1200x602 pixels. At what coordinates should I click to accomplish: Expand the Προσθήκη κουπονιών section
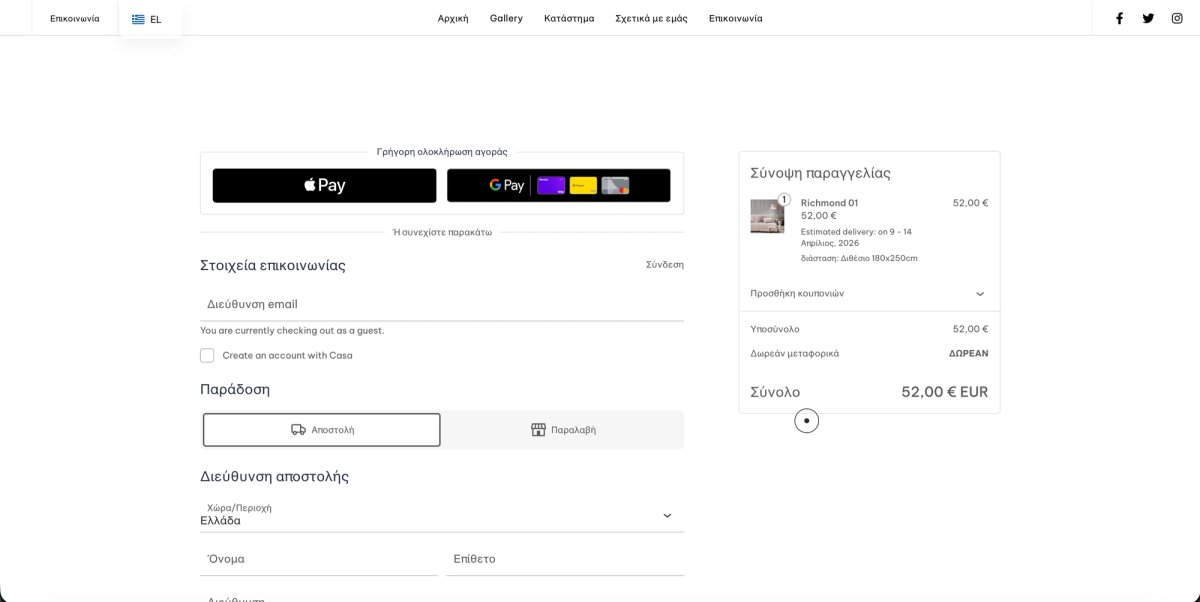point(869,293)
